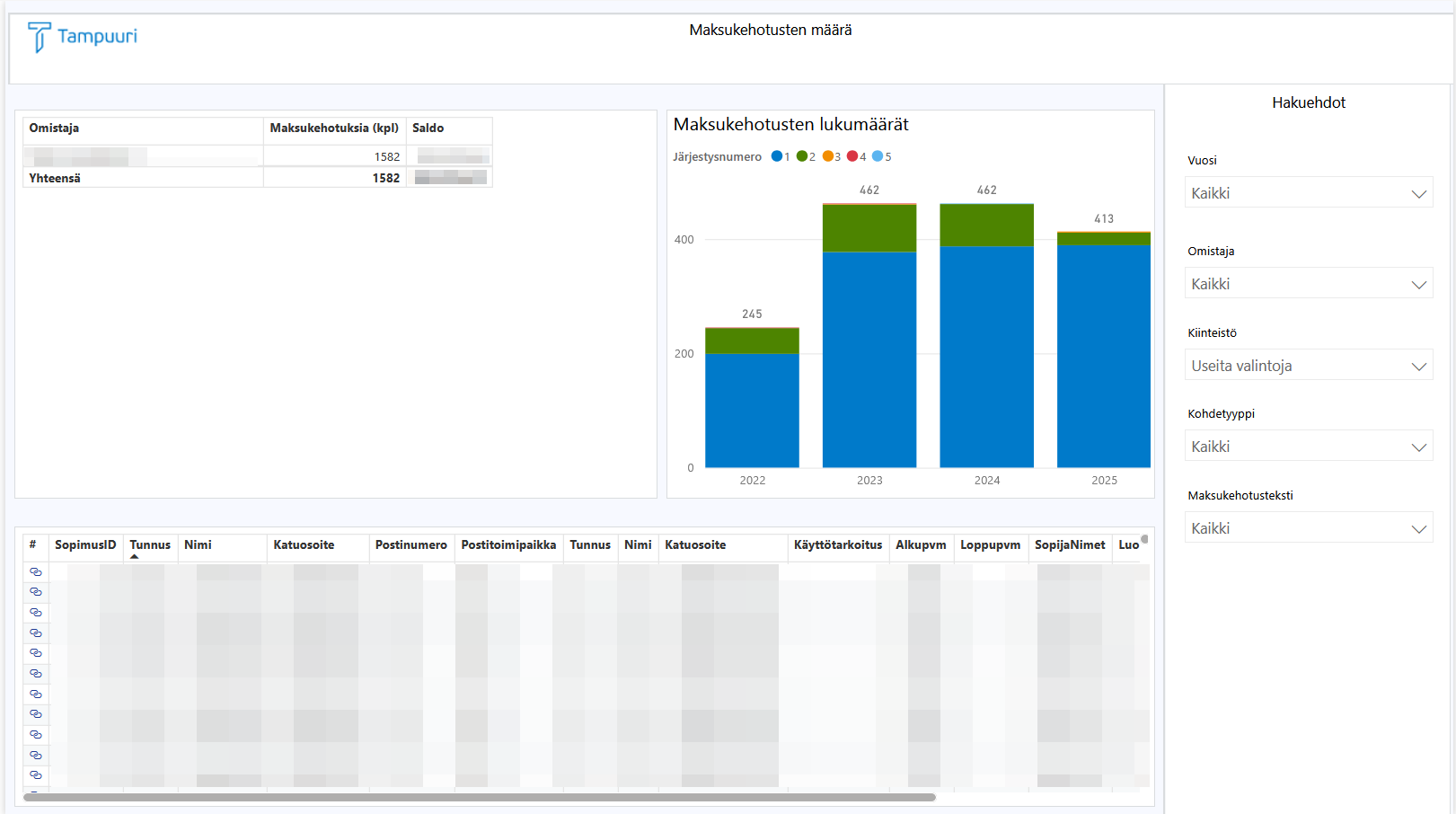Sort by Maksukehotuksia (kpl) column header
Image resolution: width=1456 pixels, height=814 pixels.
pyautogui.click(x=333, y=128)
